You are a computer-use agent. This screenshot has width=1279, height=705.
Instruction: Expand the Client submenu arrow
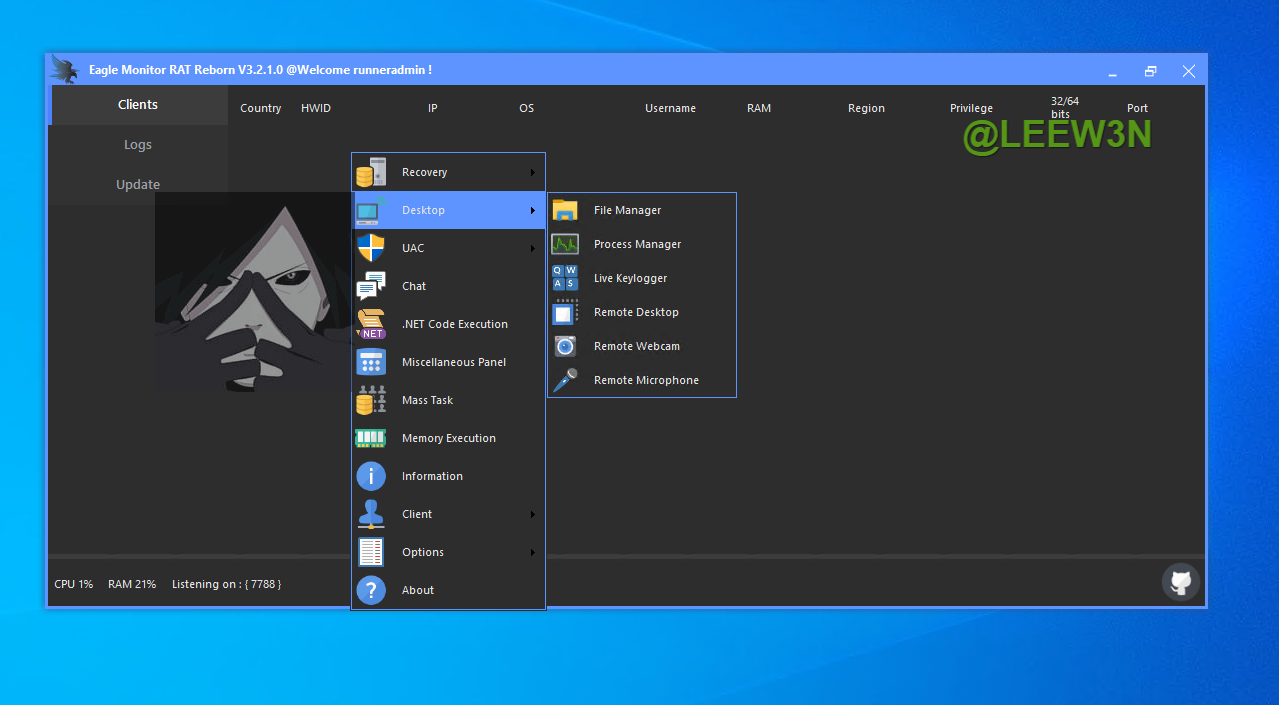[x=533, y=514]
